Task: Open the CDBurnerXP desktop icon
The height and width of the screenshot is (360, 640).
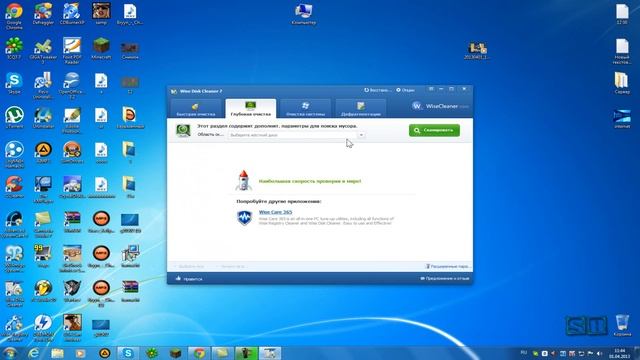Action: click(x=72, y=15)
